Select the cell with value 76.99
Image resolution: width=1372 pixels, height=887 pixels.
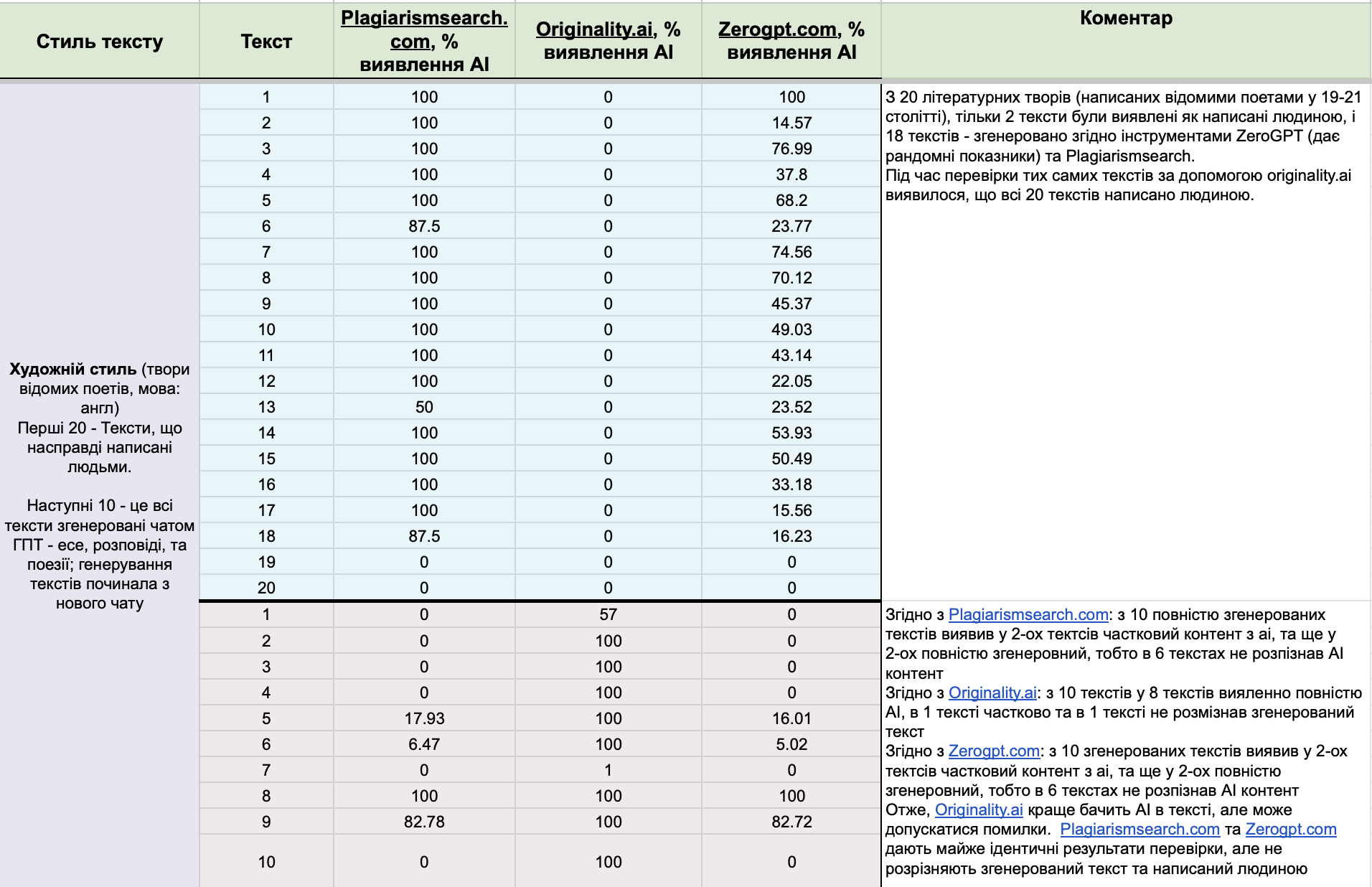pyautogui.click(x=791, y=149)
